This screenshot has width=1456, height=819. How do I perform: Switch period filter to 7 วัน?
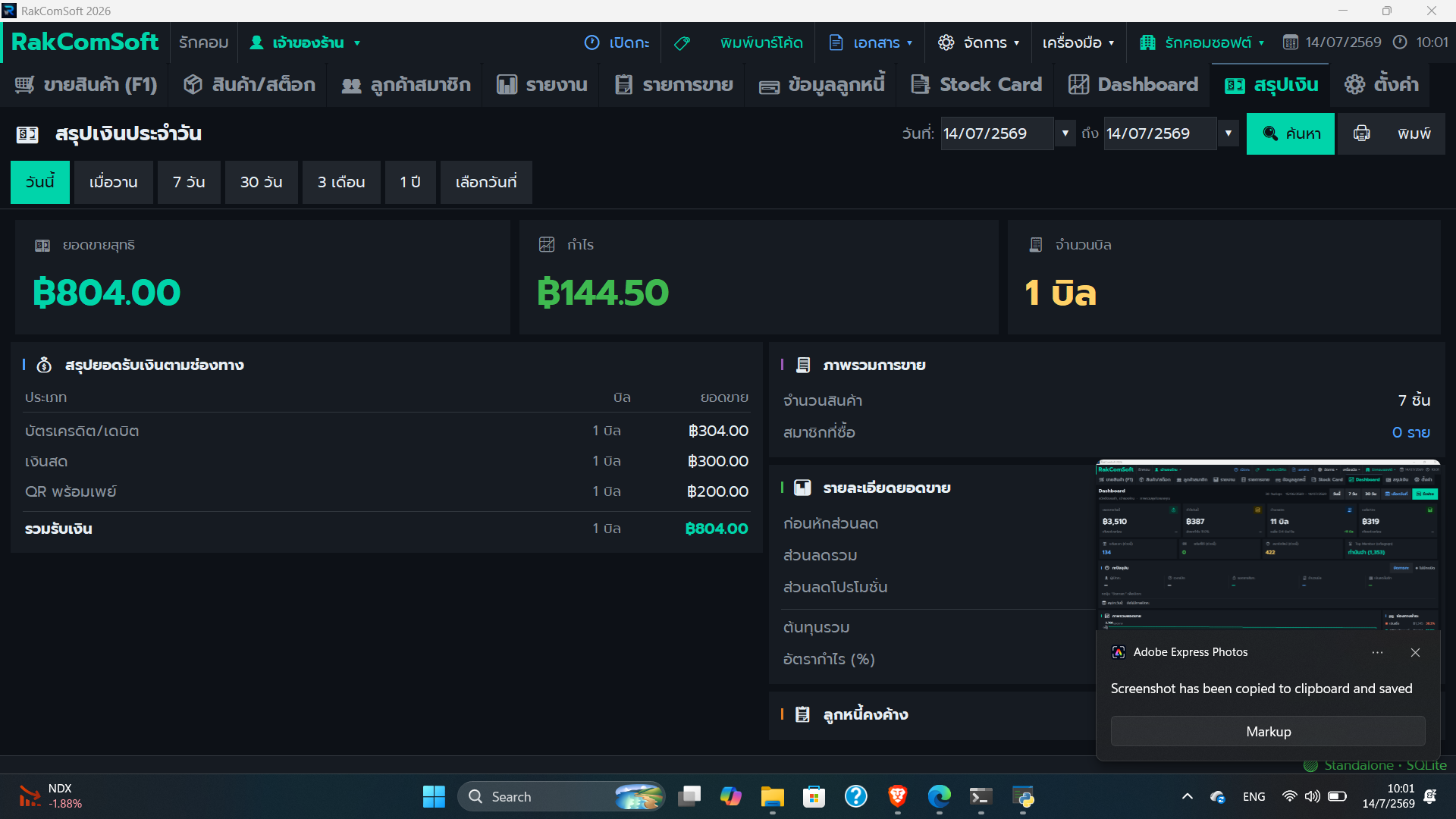click(189, 182)
